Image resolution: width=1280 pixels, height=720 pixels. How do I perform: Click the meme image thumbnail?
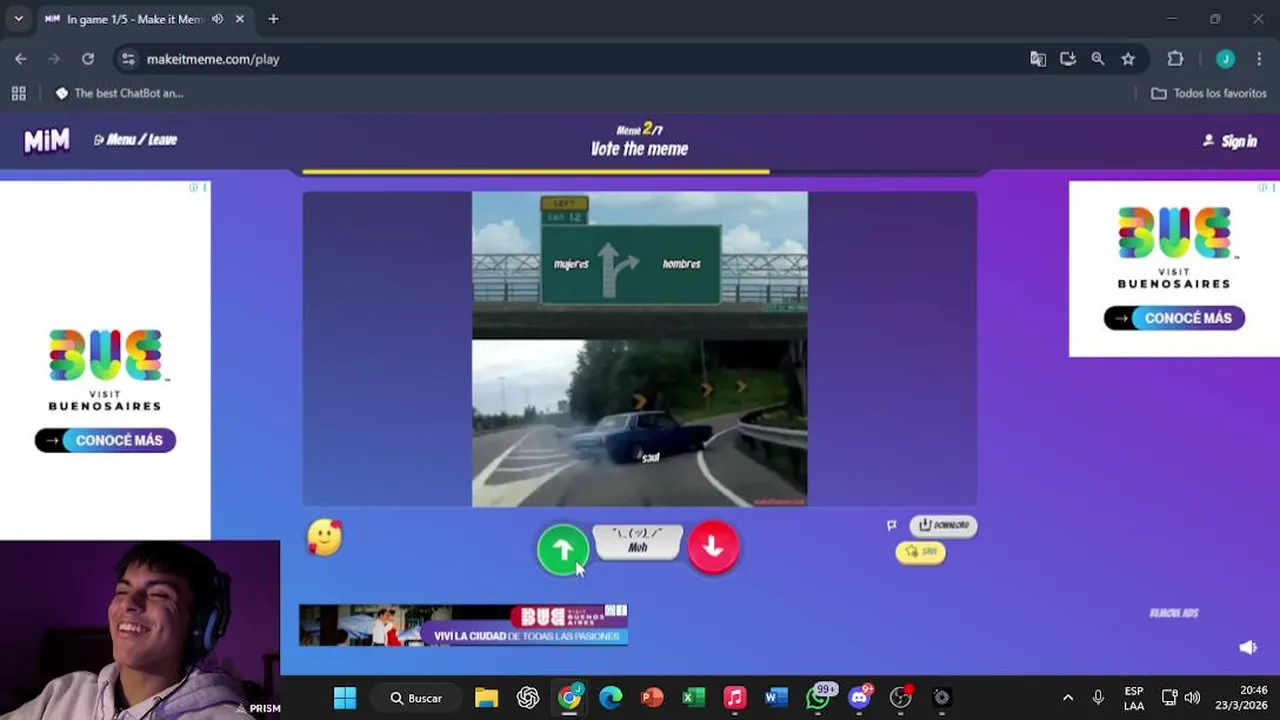(640, 349)
